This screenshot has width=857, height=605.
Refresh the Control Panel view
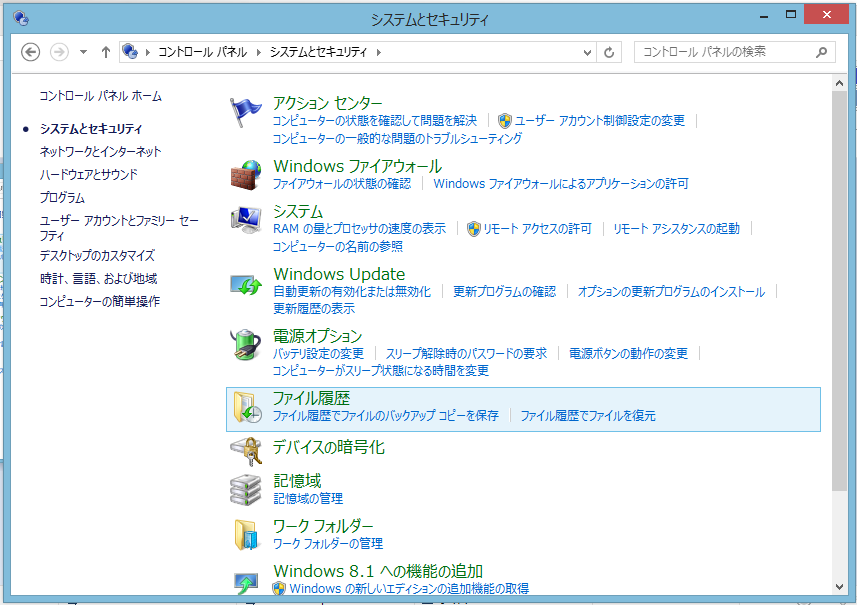tap(609, 52)
